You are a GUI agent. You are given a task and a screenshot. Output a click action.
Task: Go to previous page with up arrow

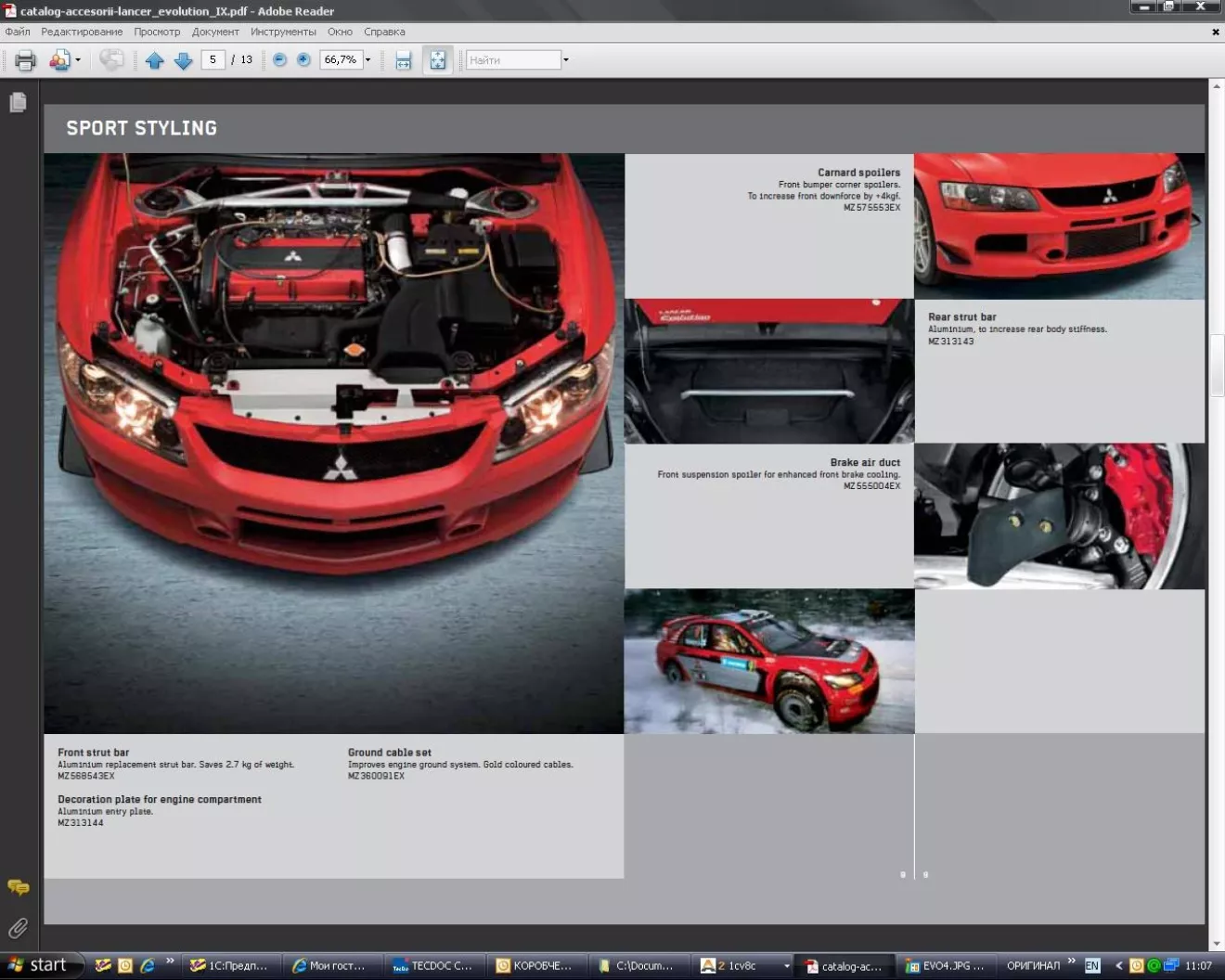point(154,60)
